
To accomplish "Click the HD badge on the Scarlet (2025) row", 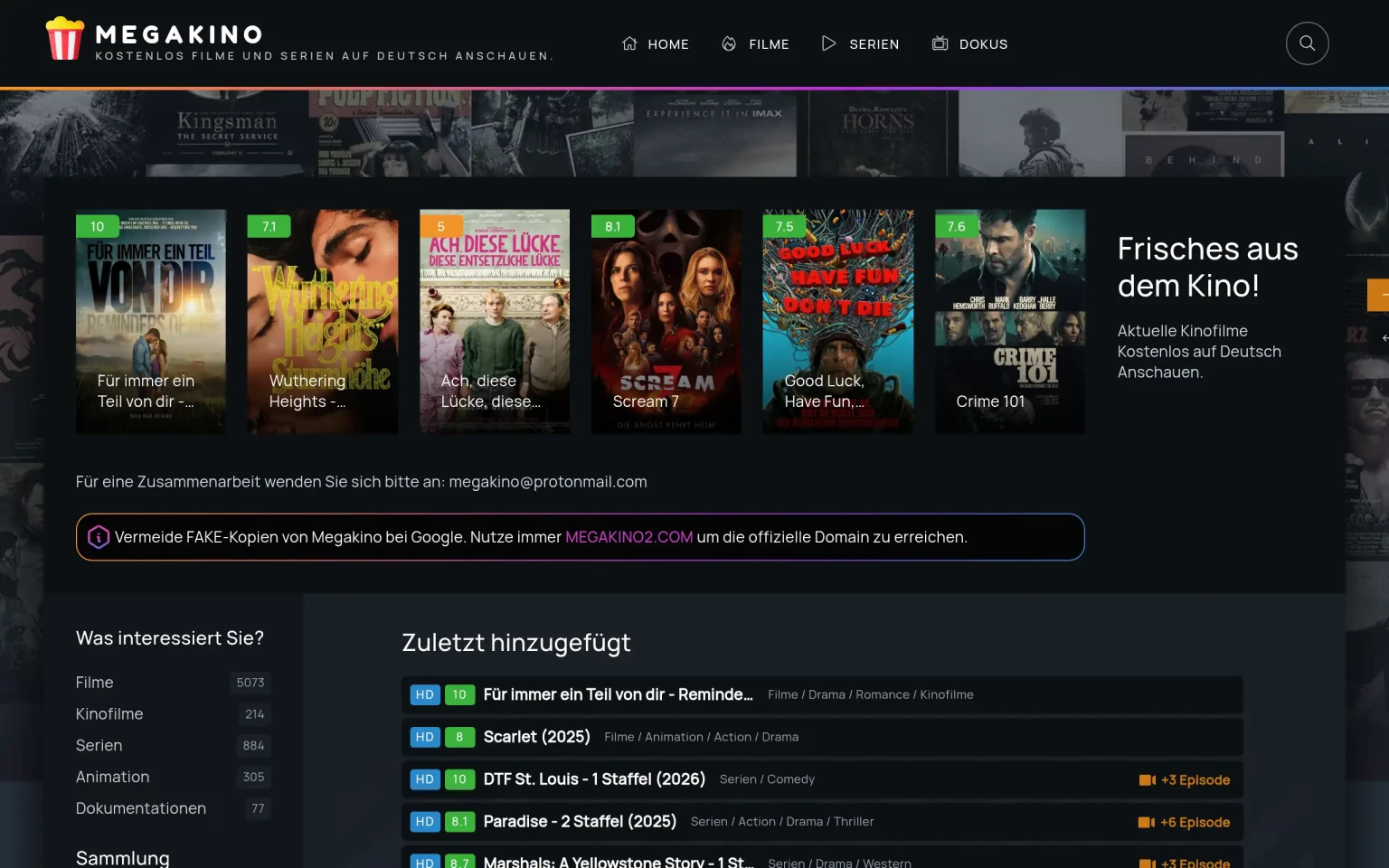I will [x=425, y=737].
